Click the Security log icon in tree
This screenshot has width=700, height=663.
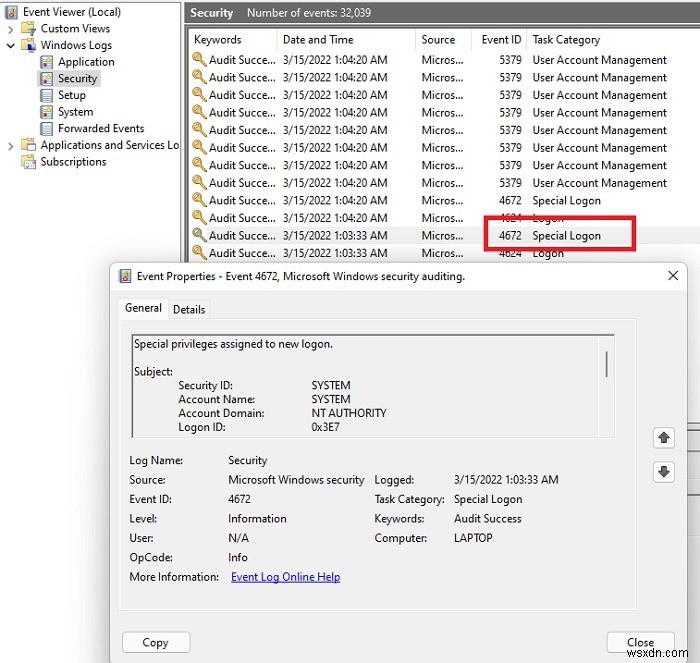tap(46, 79)
